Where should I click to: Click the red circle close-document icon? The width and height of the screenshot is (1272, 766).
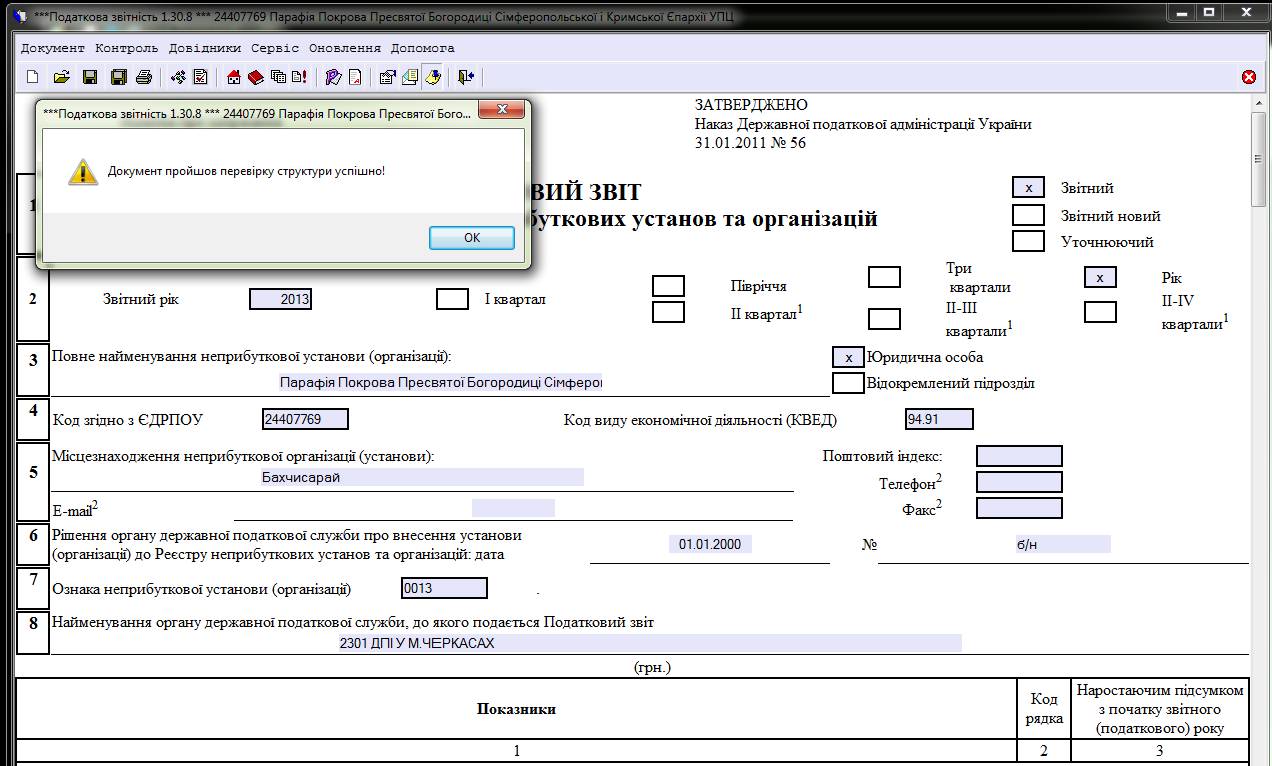[x=1249, y=77]
